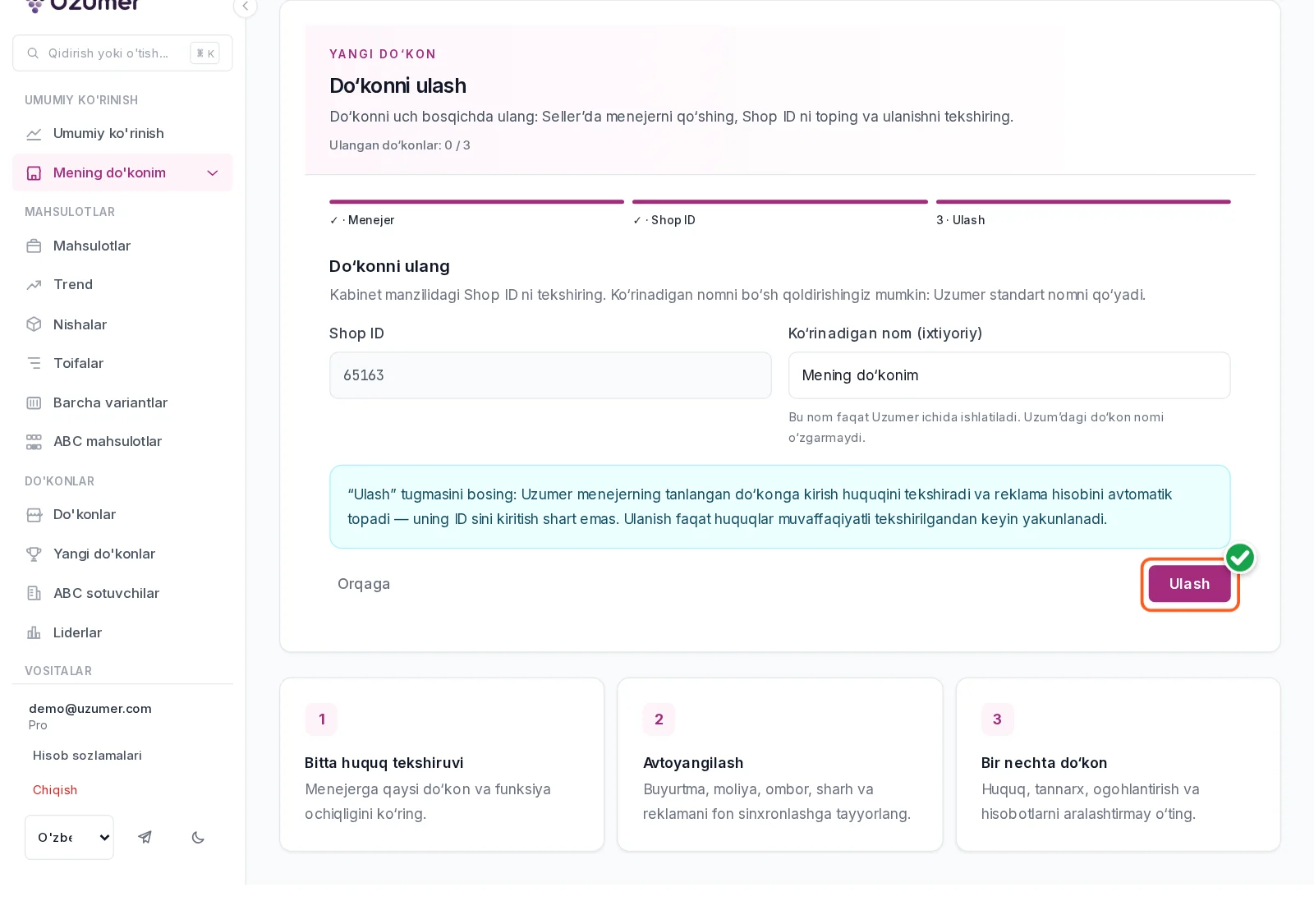Open Yangi do'konlar trophy icon

[x=34, y=554]
